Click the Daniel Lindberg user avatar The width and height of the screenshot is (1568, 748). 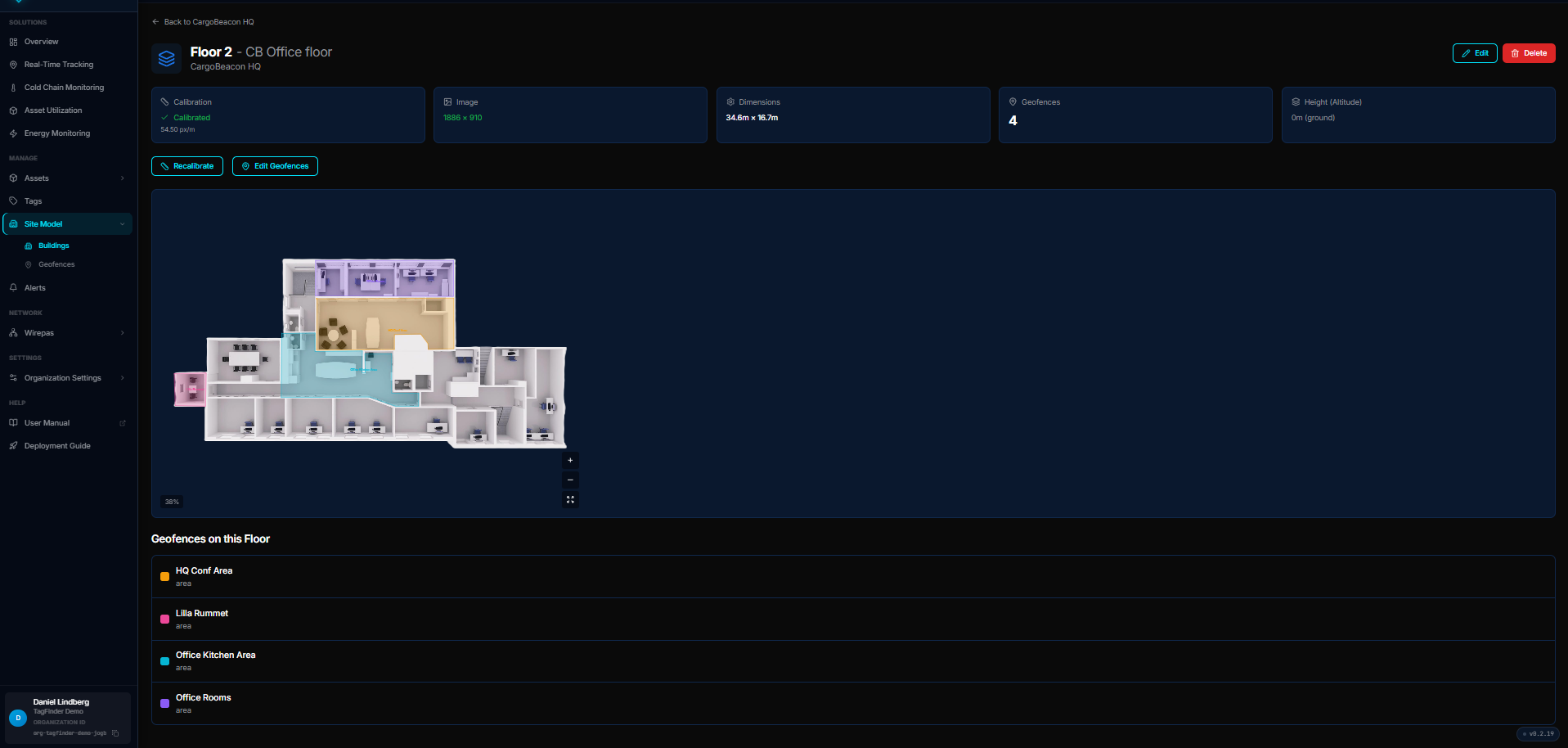pyautogui.click(x=18, y=718)
